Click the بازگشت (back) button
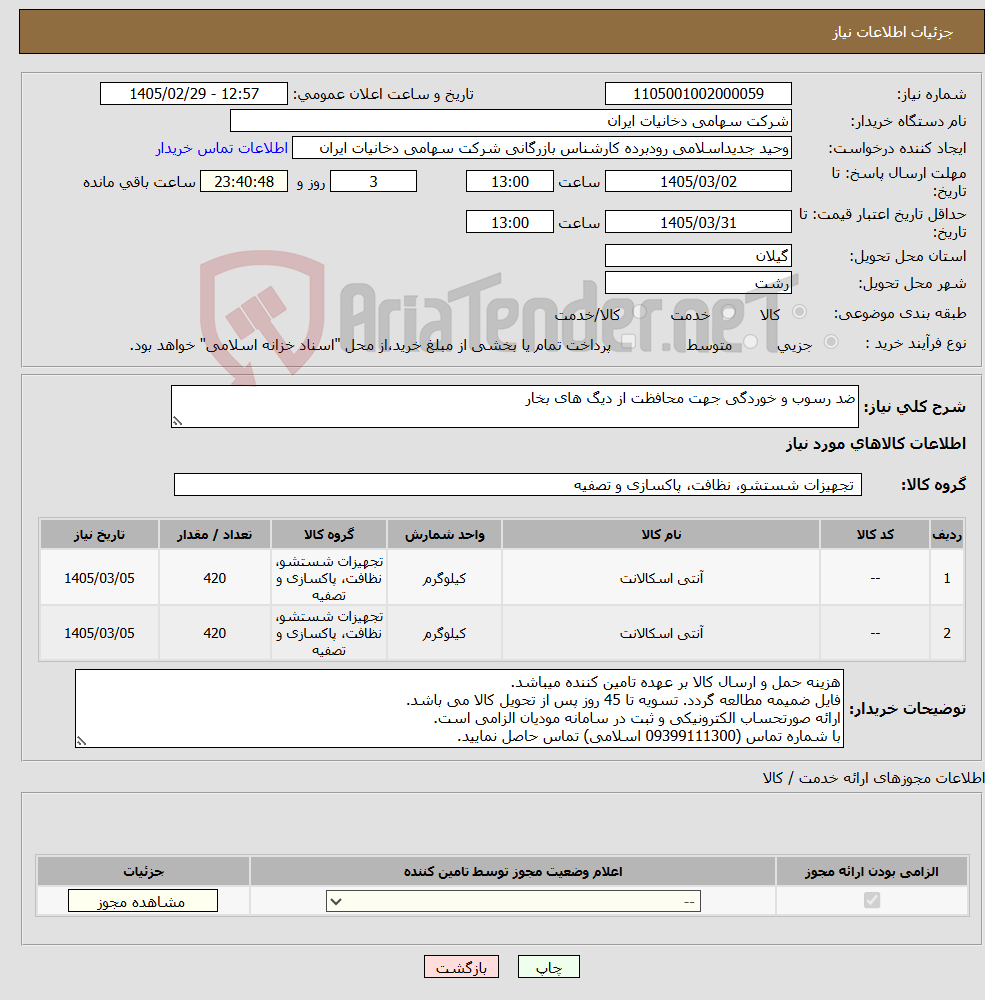985x1000 pixels. click(x=461, y=967)
